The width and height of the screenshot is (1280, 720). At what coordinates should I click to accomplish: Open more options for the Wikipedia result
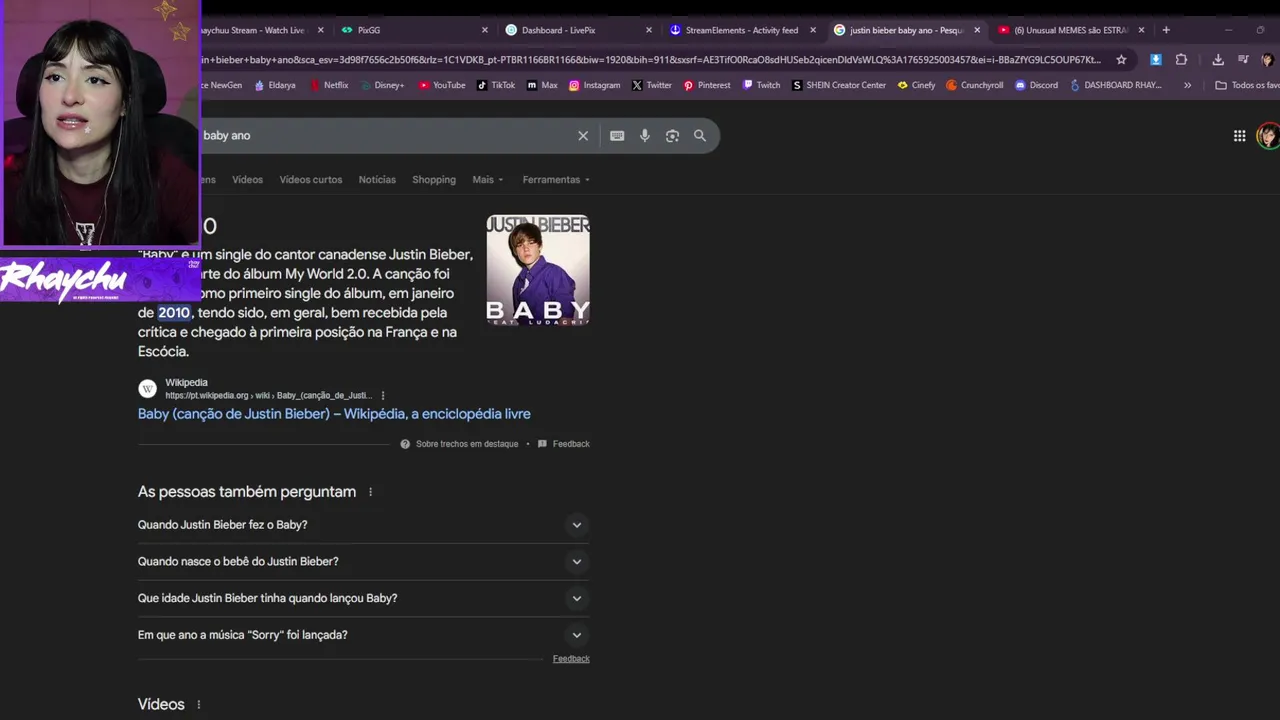pos(383,396)
